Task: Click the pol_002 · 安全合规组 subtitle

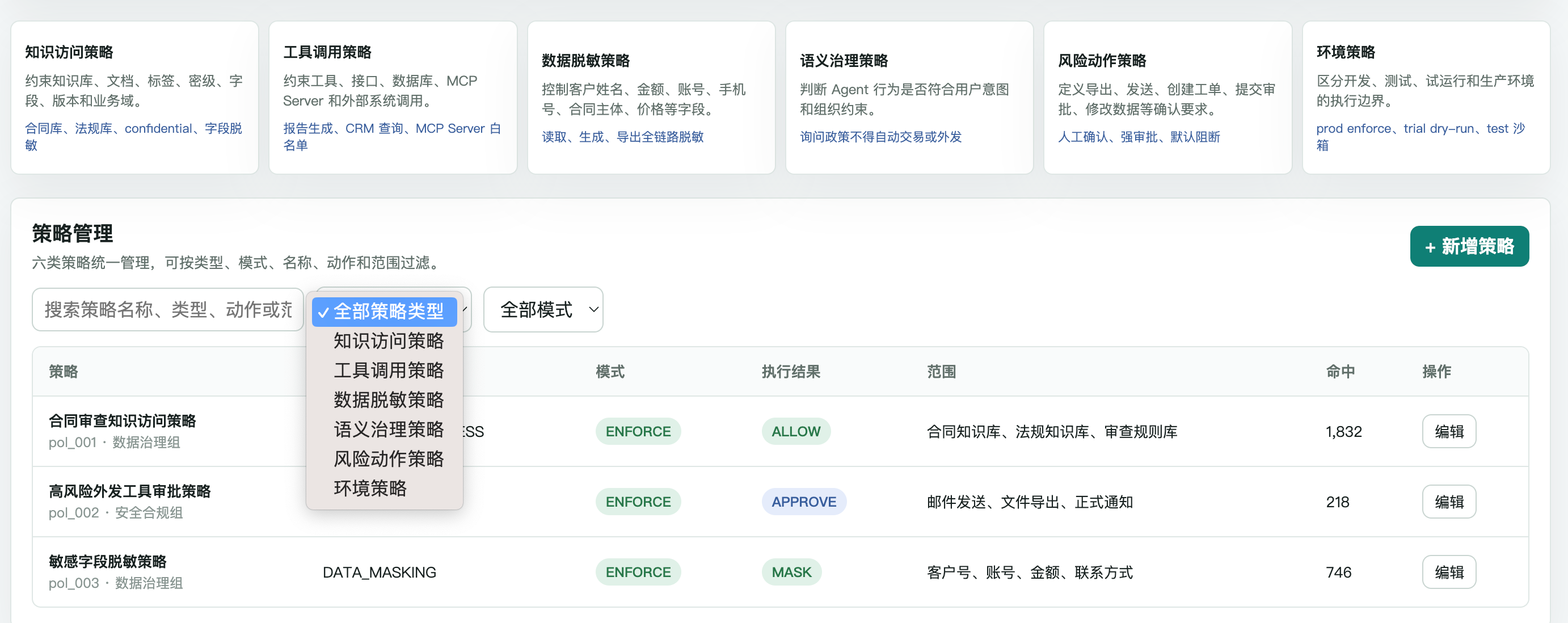Action: [x=116, y=513]
